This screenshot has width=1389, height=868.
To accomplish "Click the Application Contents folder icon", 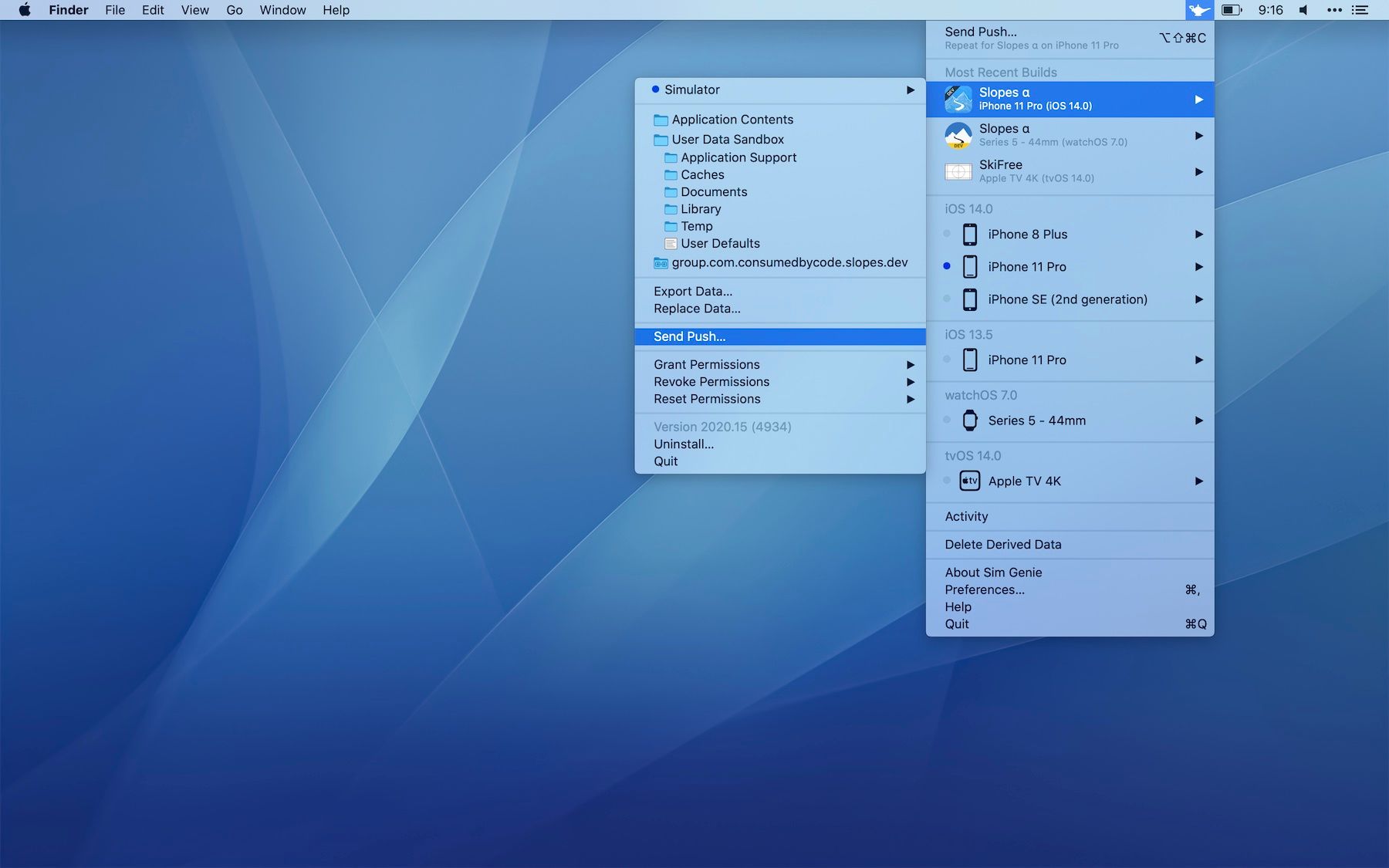I will click(x=661, y=120).
